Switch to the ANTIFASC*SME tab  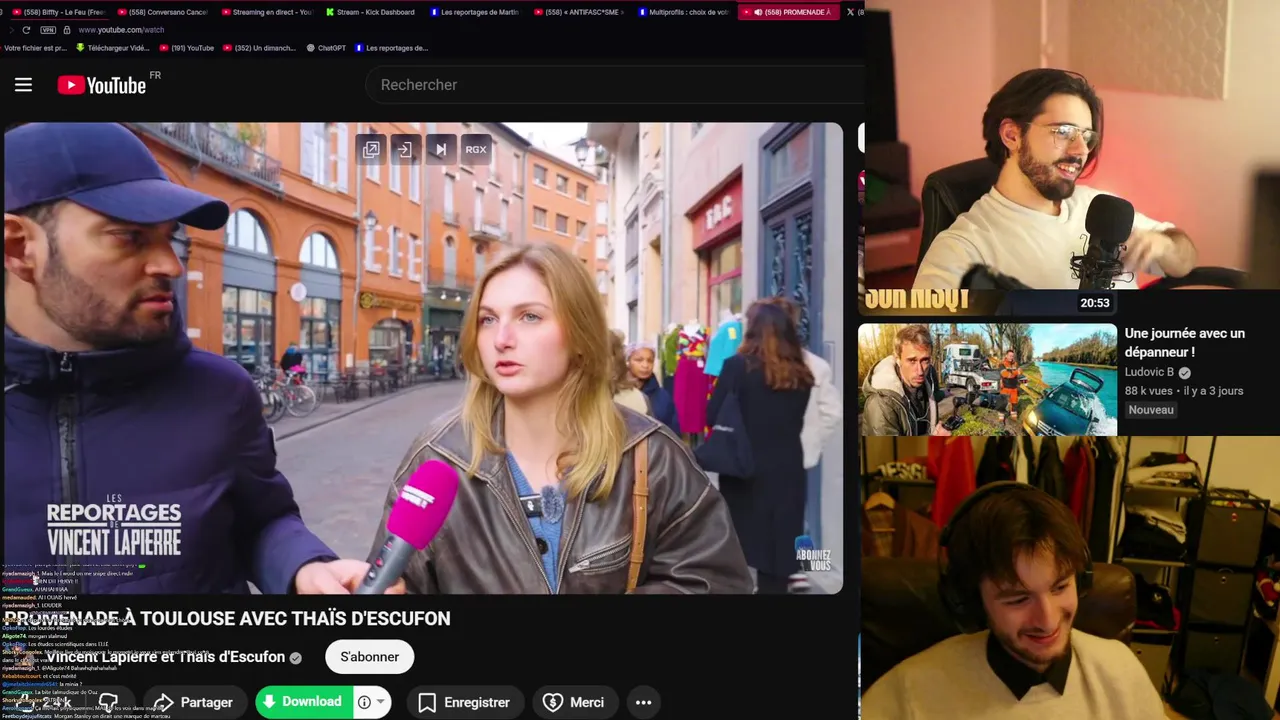pos(579,12)
